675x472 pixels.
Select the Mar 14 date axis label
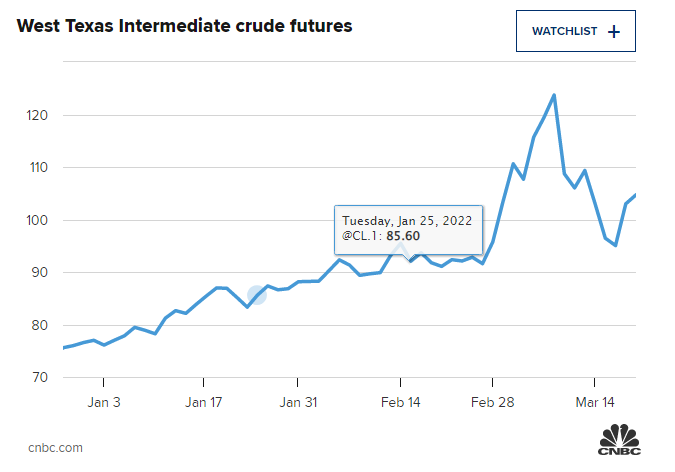(x=594, y=402)
